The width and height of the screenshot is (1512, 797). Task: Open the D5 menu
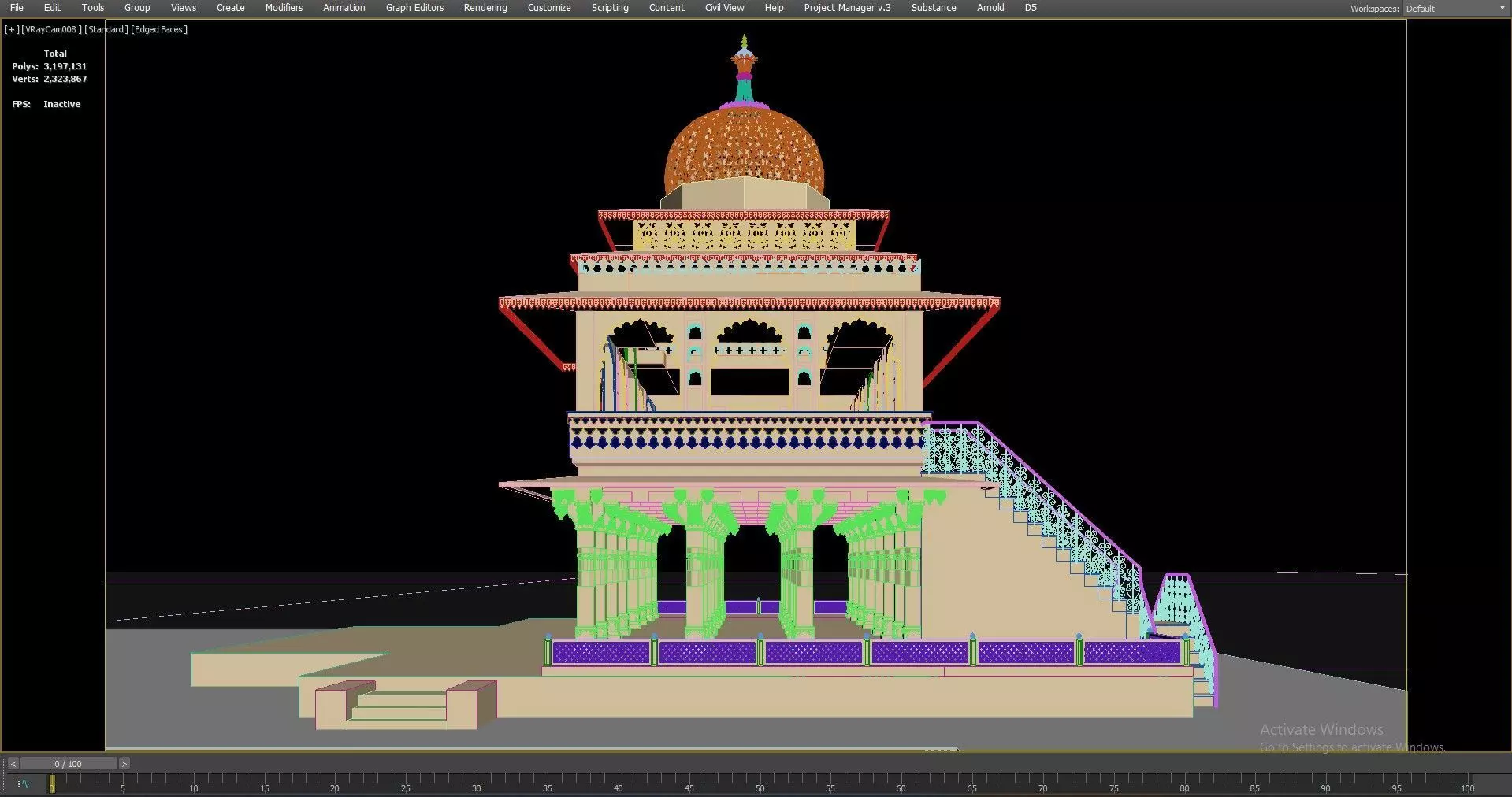tap(1031, 8)
